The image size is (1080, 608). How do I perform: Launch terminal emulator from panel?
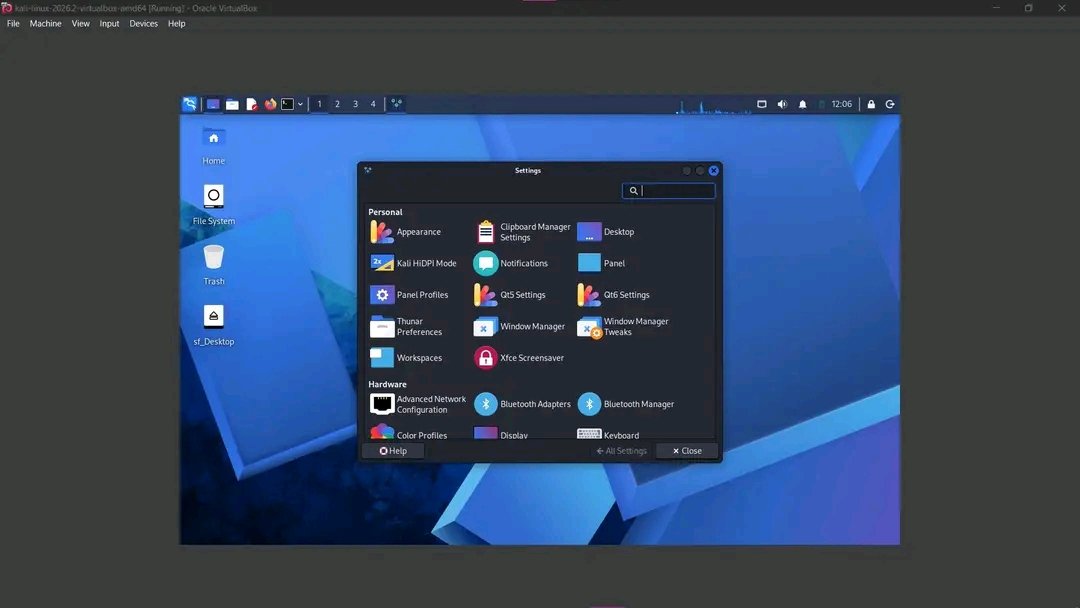(287, 104)
